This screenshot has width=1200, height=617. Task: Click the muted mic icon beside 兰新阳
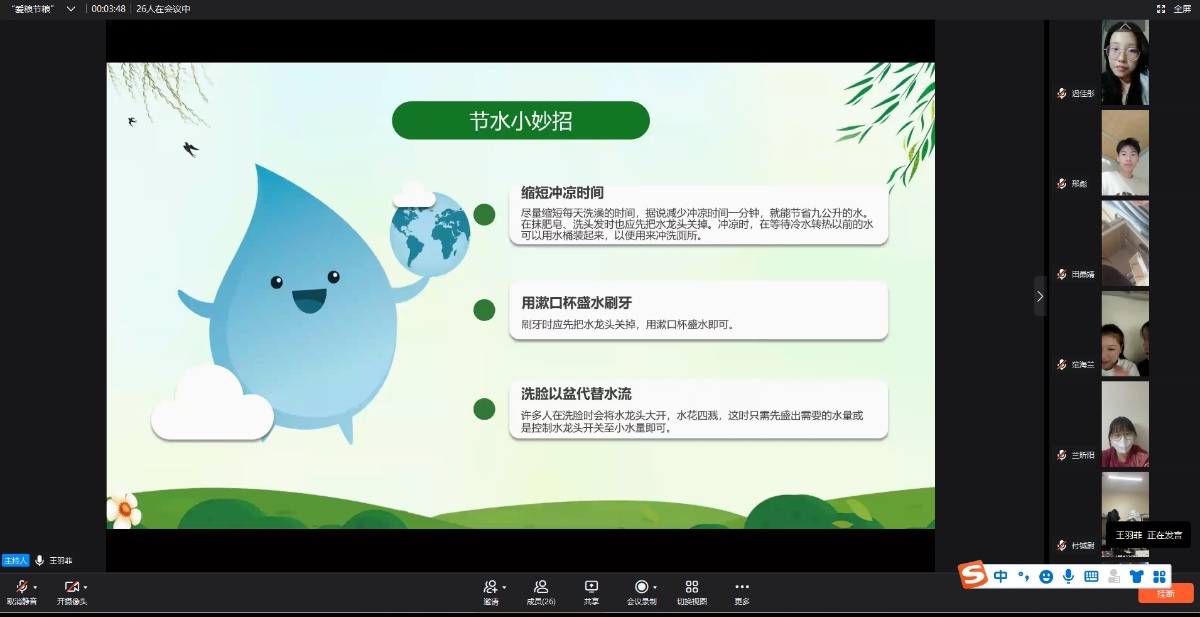point(1062,455)
